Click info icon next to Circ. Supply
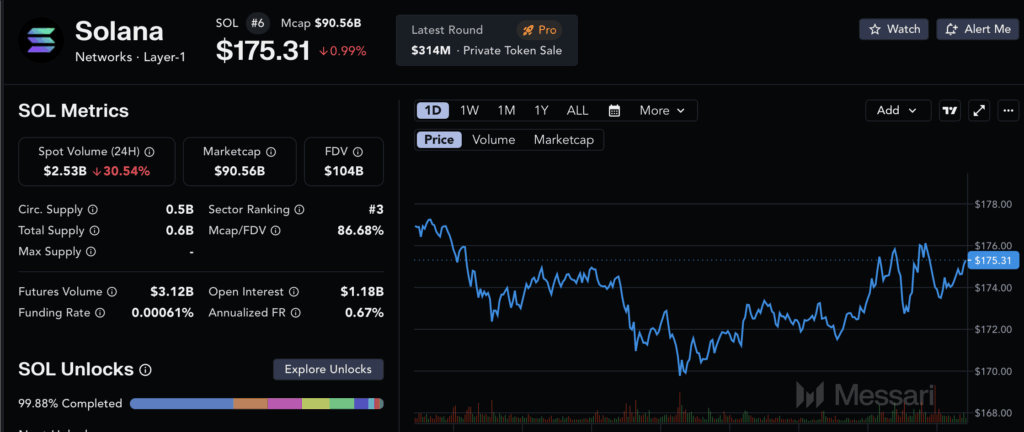Image resolution: width=1024 pixels, height=432 pixels. (93, 209)
